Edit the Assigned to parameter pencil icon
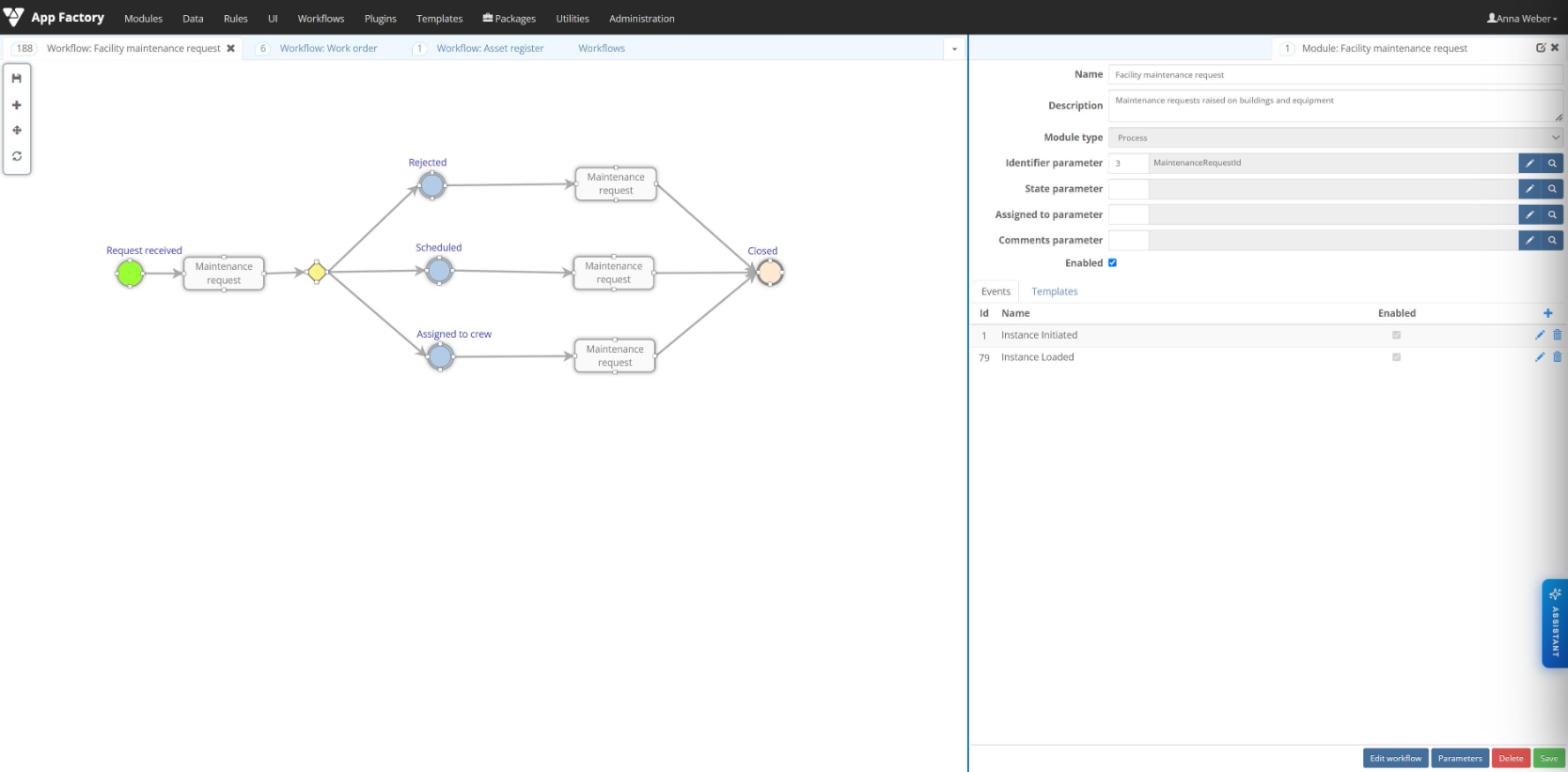Screen dimensions: 1568x772 (x=1530, y=215)
